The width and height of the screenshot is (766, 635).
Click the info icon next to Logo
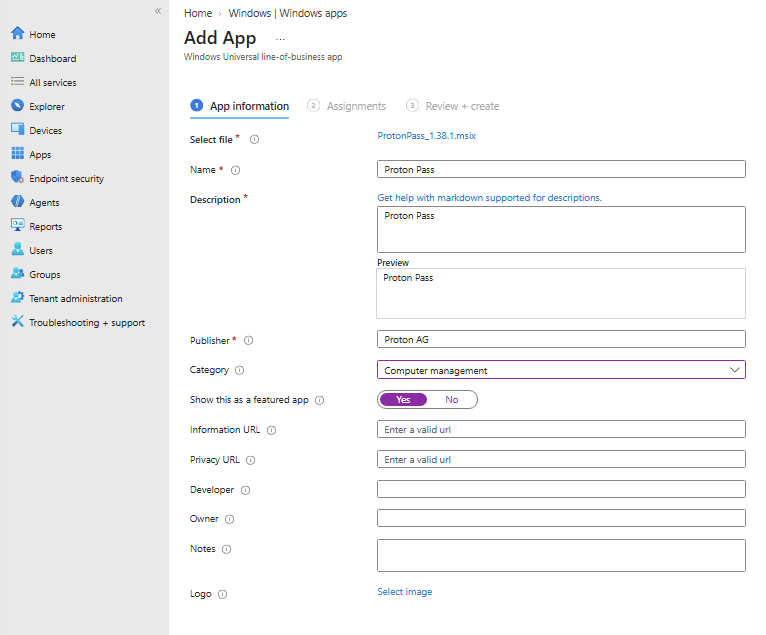223,594
